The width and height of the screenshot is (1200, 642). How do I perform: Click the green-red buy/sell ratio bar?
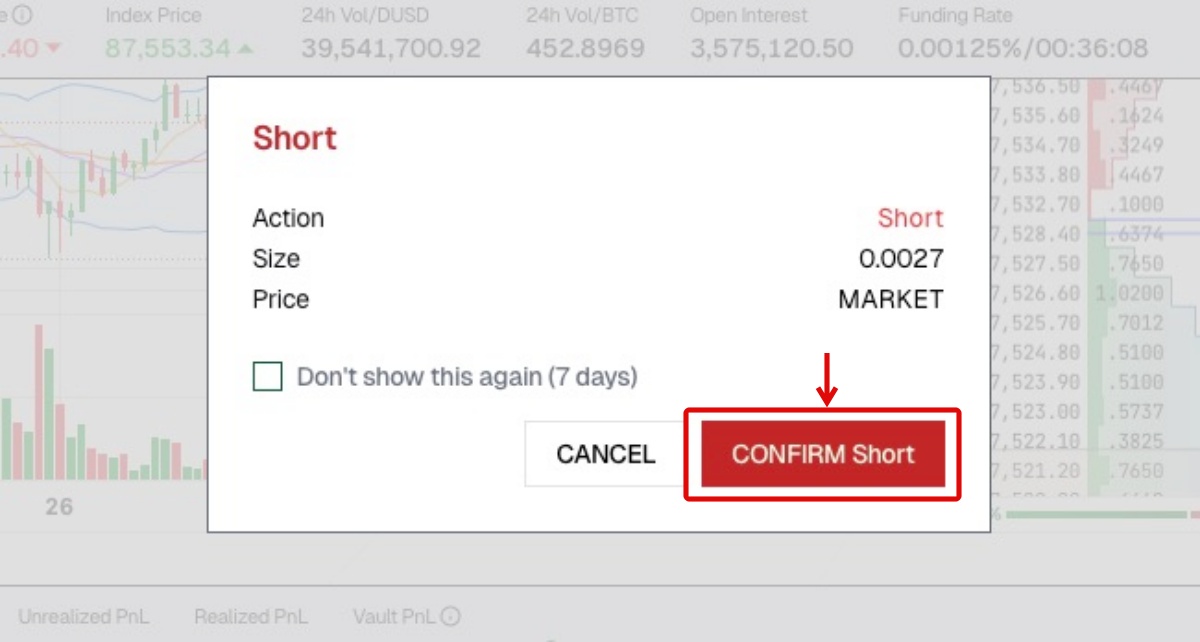pos(1100,514)
